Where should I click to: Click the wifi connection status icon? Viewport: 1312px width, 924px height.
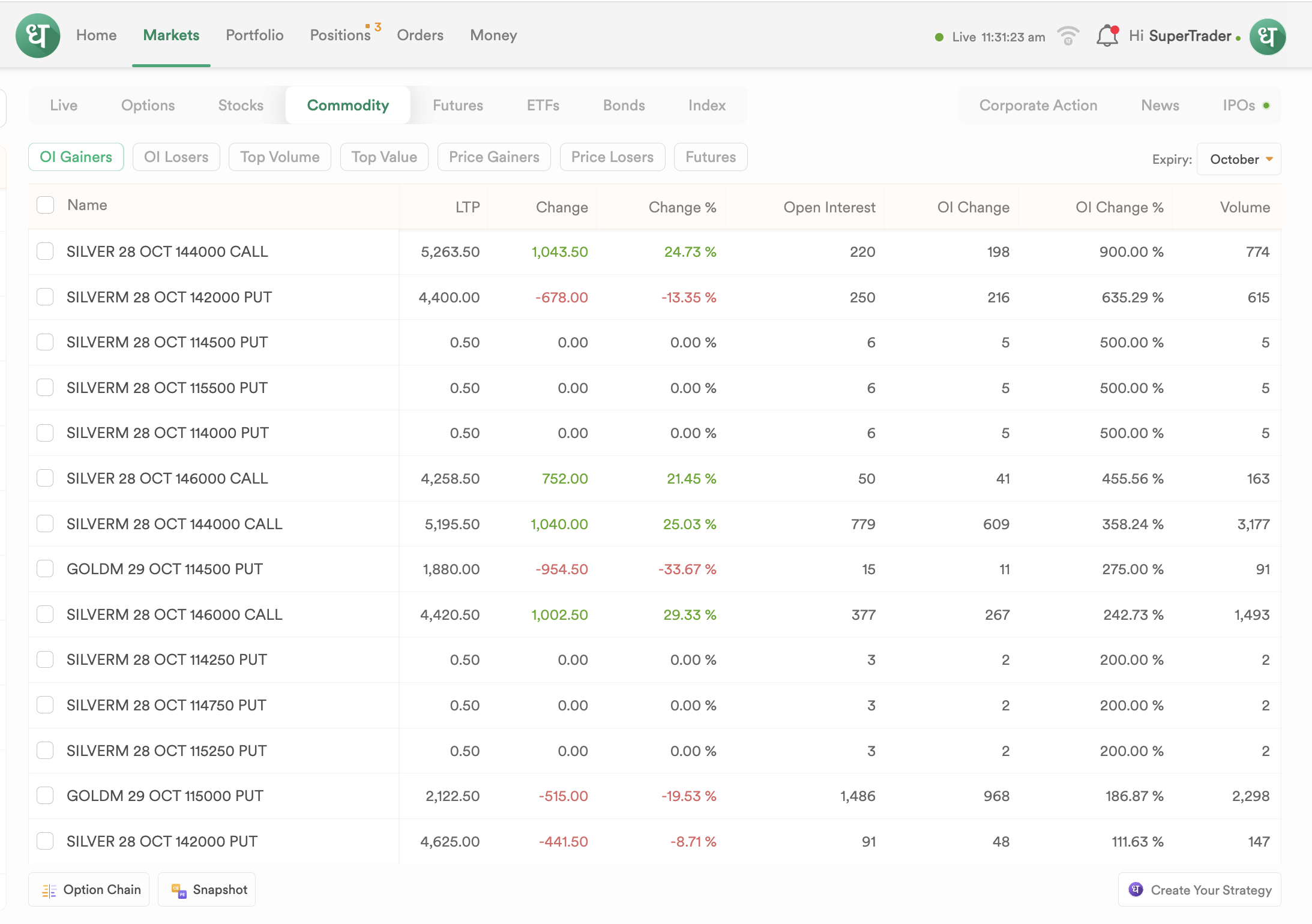click(1068, 36)
